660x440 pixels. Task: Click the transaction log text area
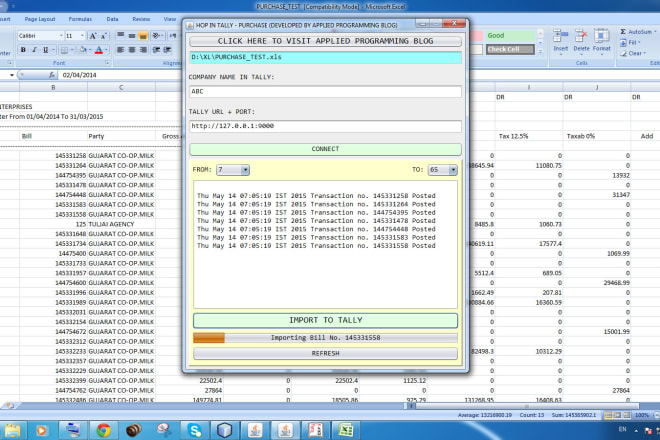[325, 245]
